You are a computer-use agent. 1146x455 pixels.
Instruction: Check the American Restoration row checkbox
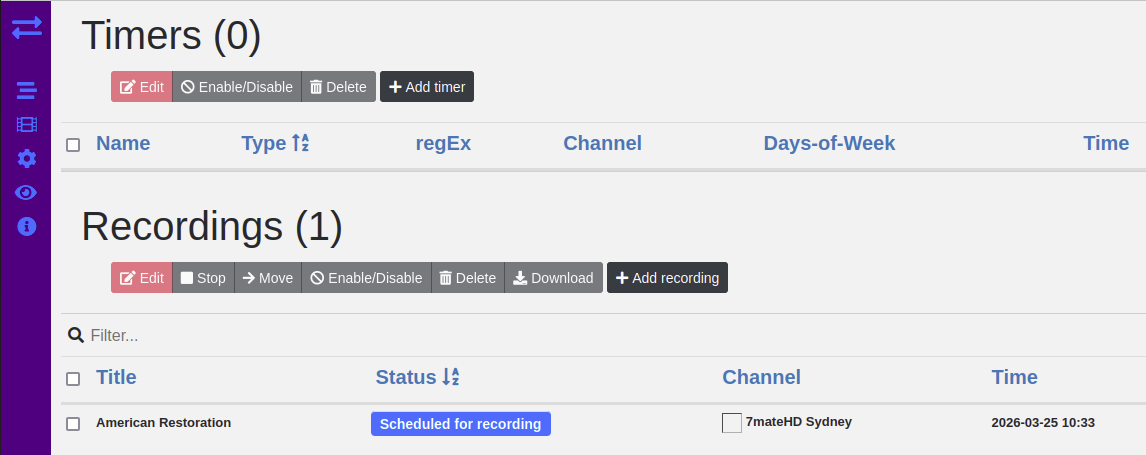pyautogui.click(x=73, y=424)
